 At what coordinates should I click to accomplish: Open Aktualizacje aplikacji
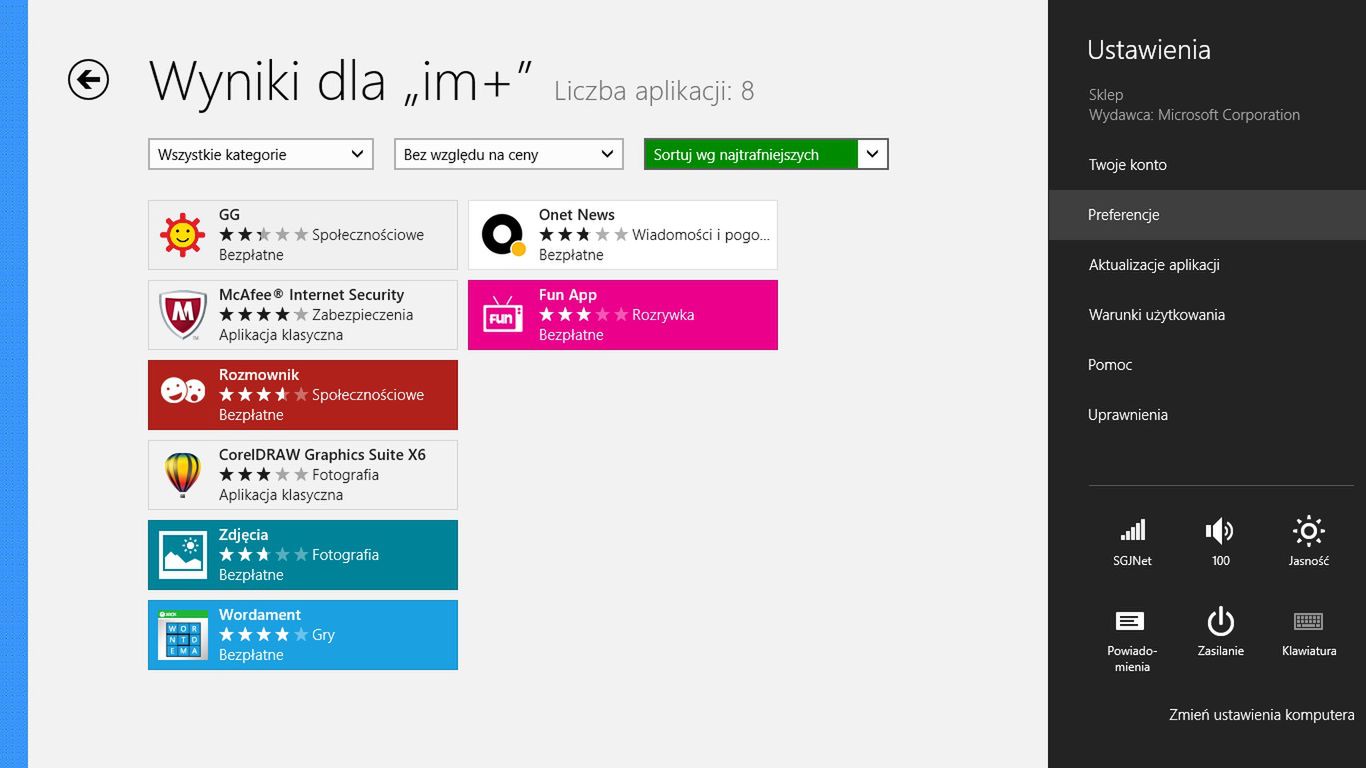point(1154,265)
